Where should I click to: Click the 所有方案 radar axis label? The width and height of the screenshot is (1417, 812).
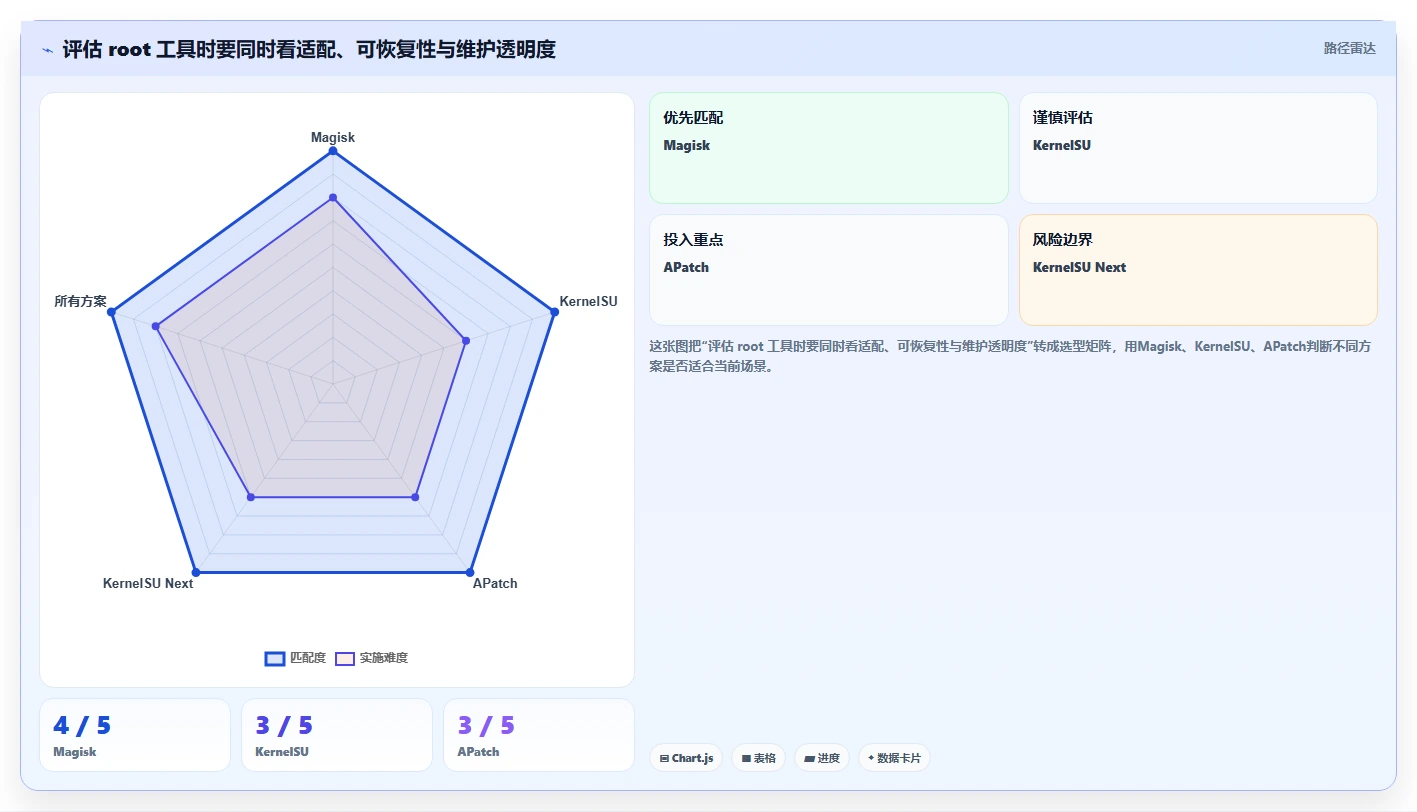pyautogui.click(x=80, y=301)
